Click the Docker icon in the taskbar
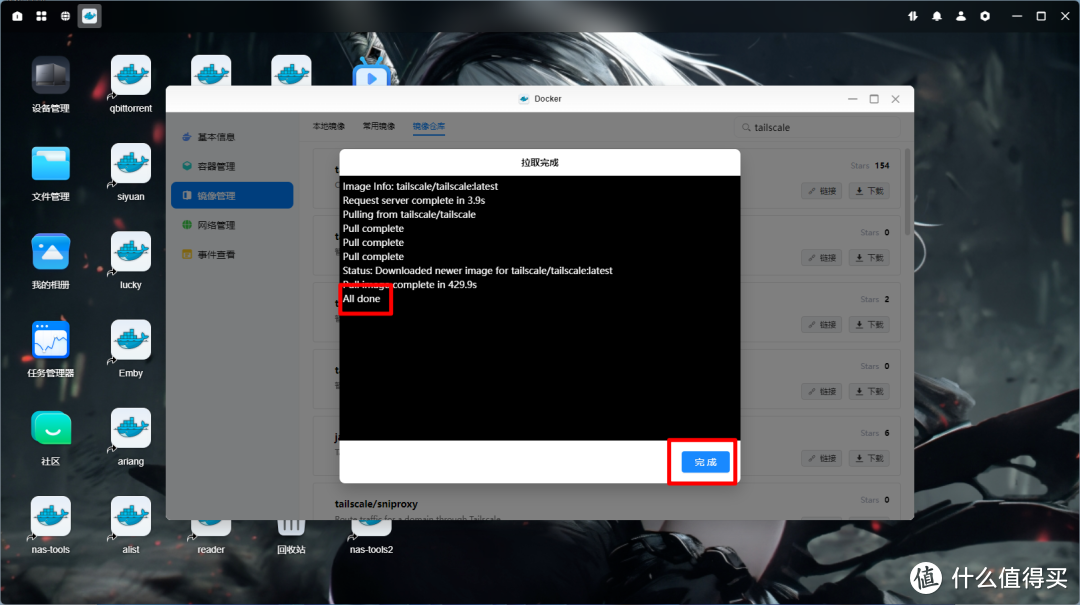The image size is (1080, 605). [90, 16]
